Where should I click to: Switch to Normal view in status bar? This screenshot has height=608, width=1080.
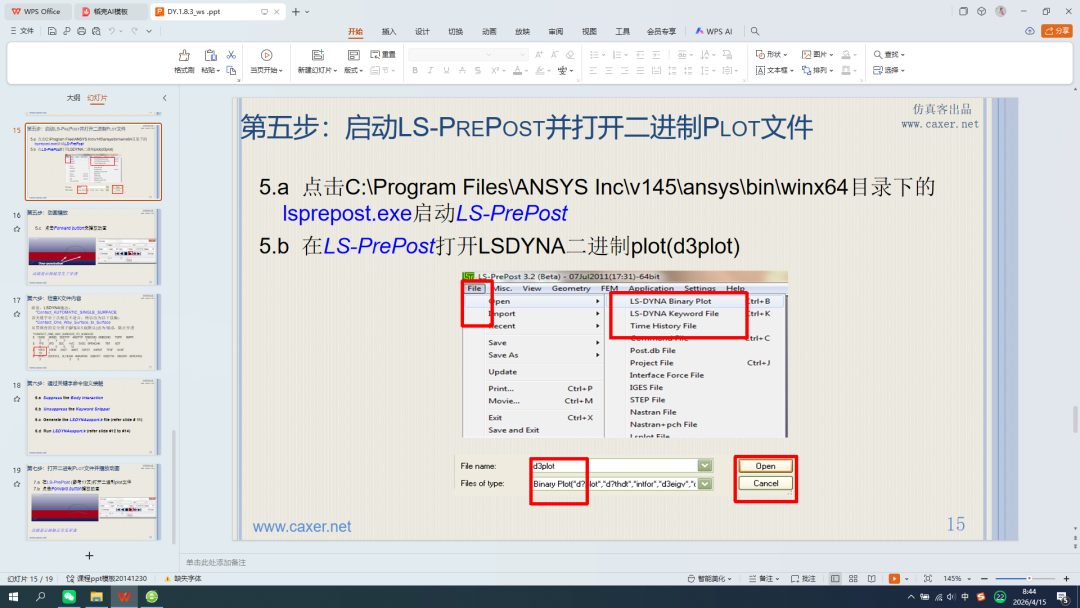[x=835, y=578]
